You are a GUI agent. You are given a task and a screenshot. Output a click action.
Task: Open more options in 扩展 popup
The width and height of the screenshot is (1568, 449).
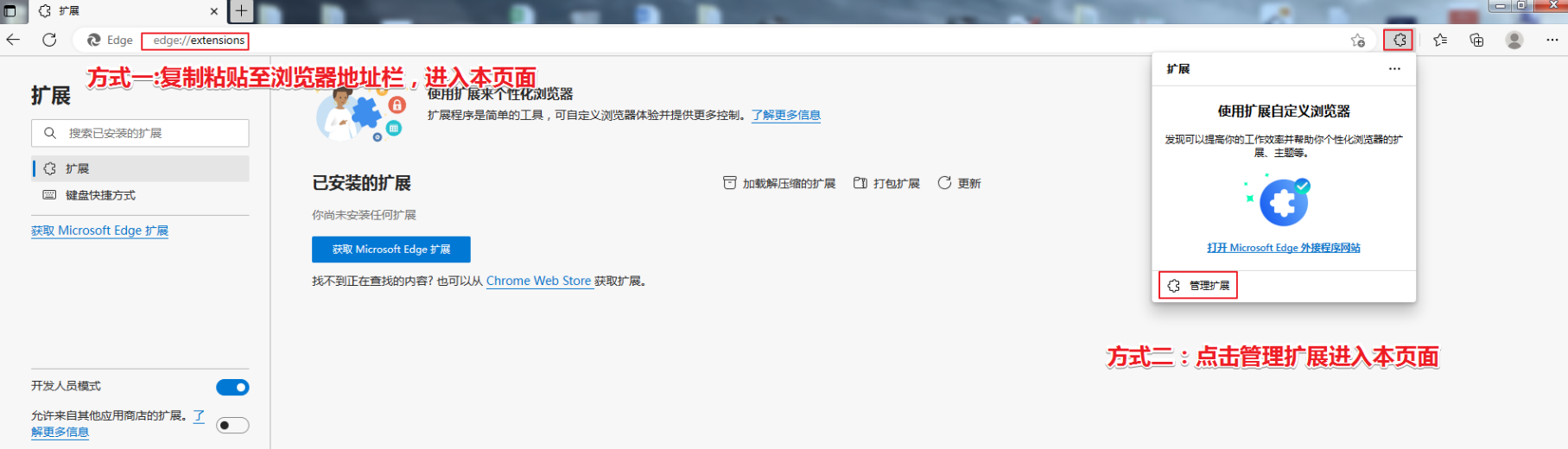pyautogui.click(x=1394, y=69)
